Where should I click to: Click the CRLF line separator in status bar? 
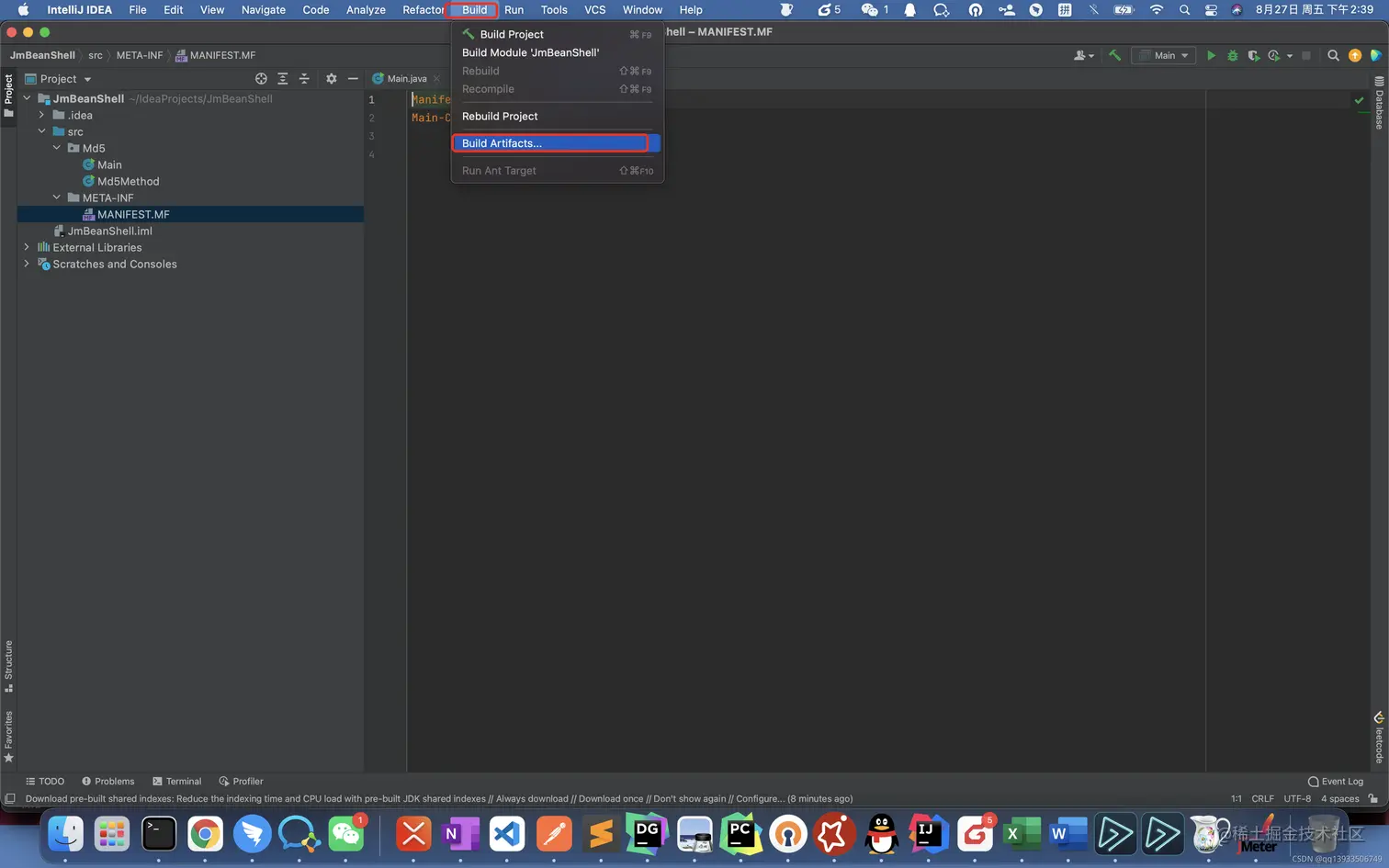coord(1262,798)
